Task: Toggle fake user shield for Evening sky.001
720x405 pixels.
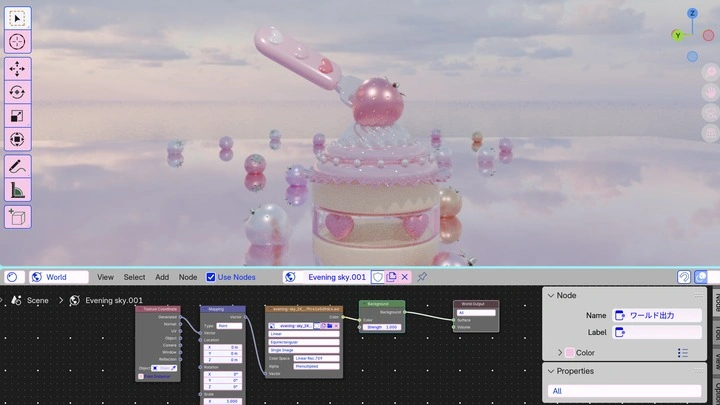Action: tap(377, 277)
